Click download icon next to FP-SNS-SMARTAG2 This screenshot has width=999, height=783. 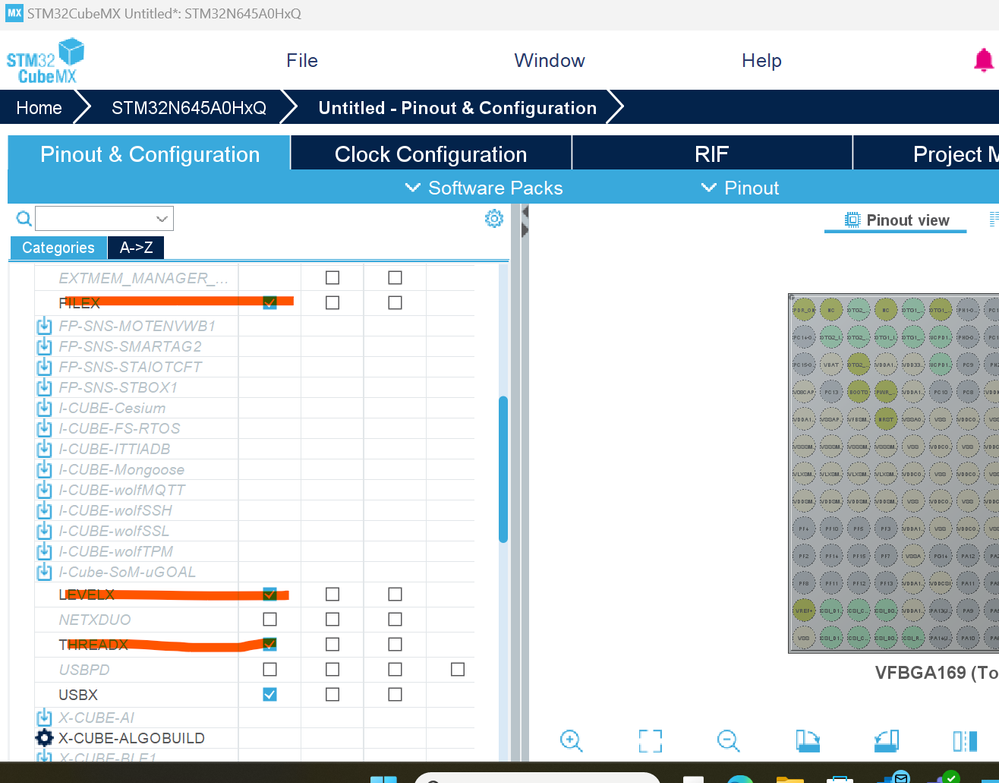(44, 346)
